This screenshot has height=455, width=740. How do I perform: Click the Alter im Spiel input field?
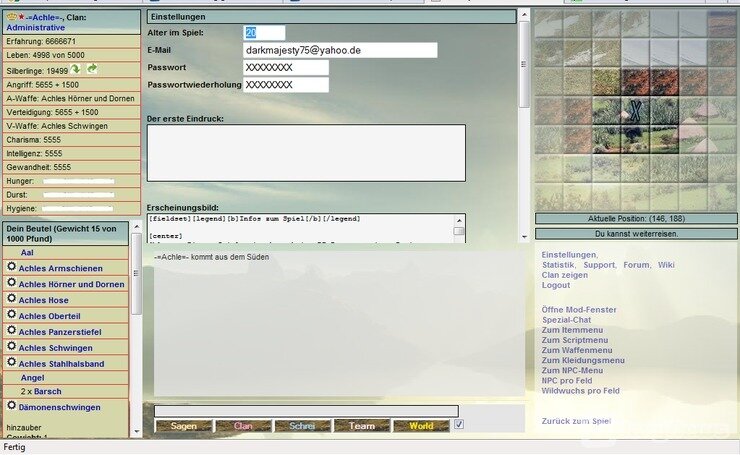pos(264,33)
